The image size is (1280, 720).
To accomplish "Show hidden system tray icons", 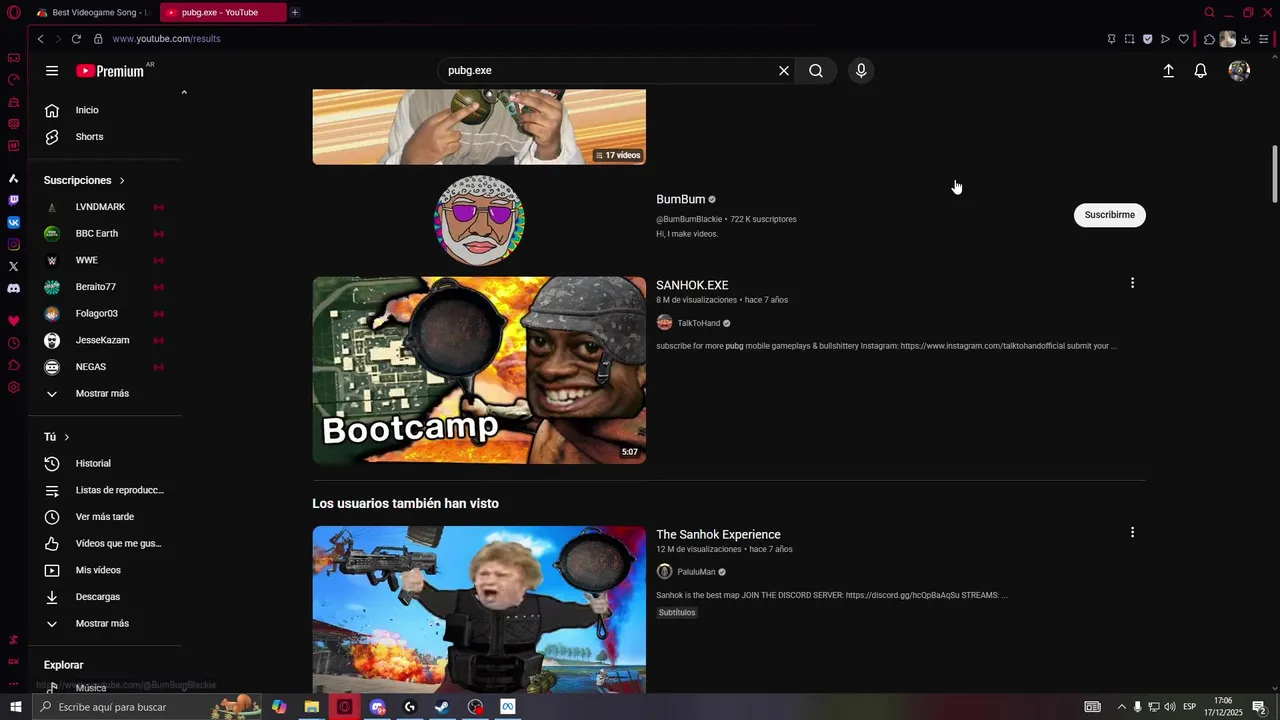I will [x=1121, y=707].
